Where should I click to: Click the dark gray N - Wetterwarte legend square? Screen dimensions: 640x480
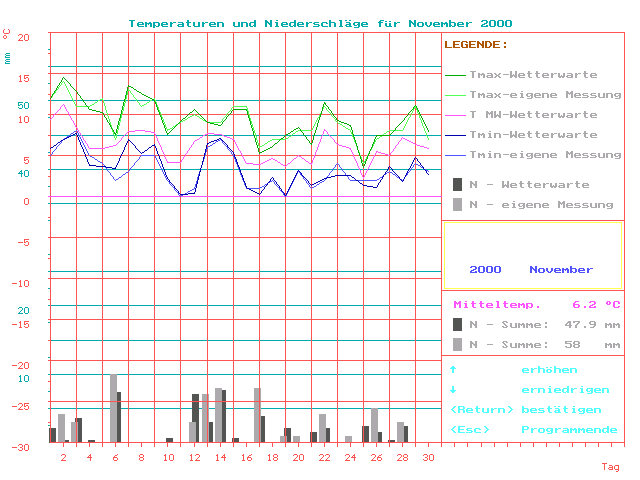[x=457, y=184]
